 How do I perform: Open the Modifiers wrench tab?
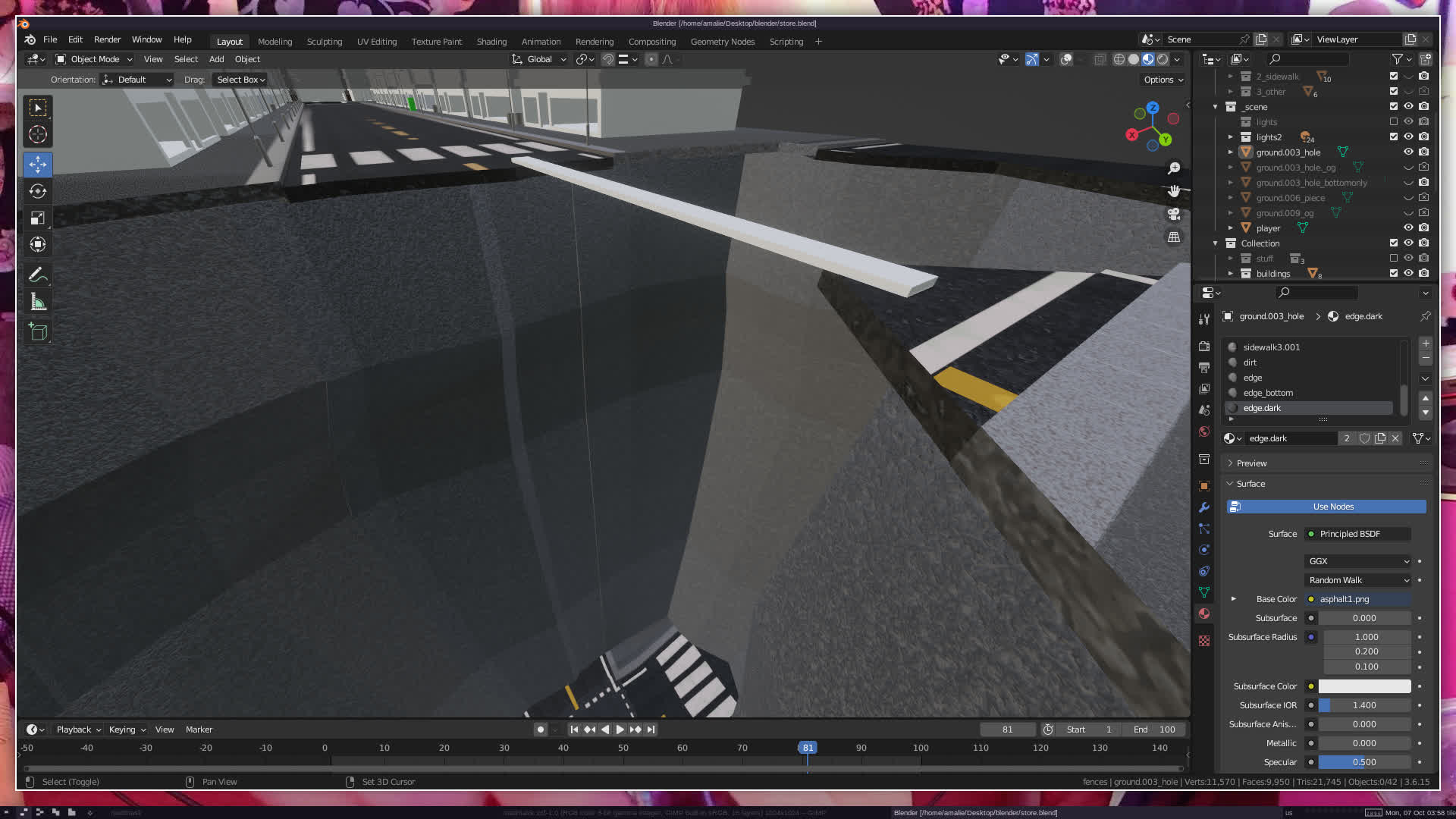tap(1204, 507)
